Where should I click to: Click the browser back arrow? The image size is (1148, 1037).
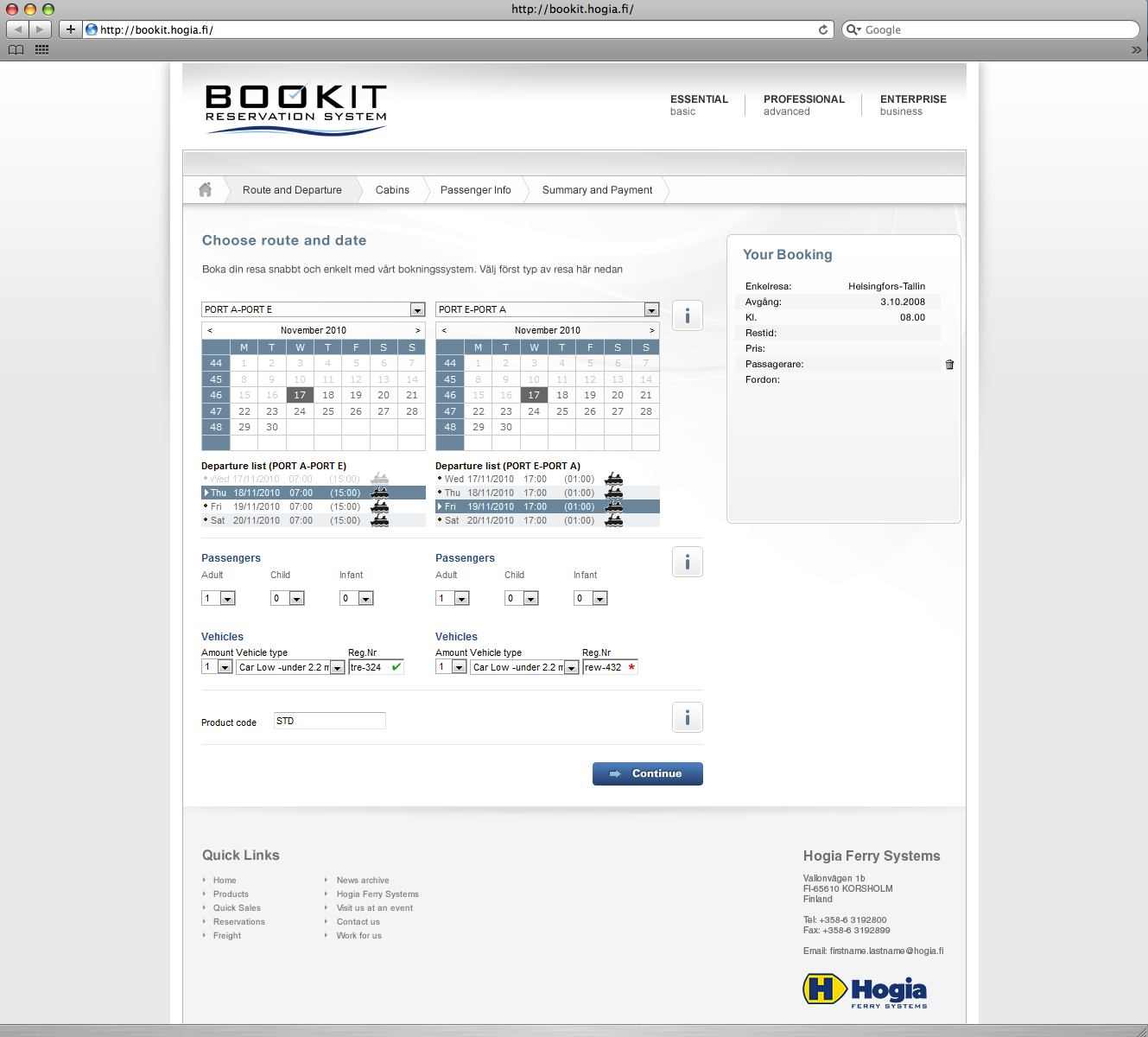[x=18, y=29]
